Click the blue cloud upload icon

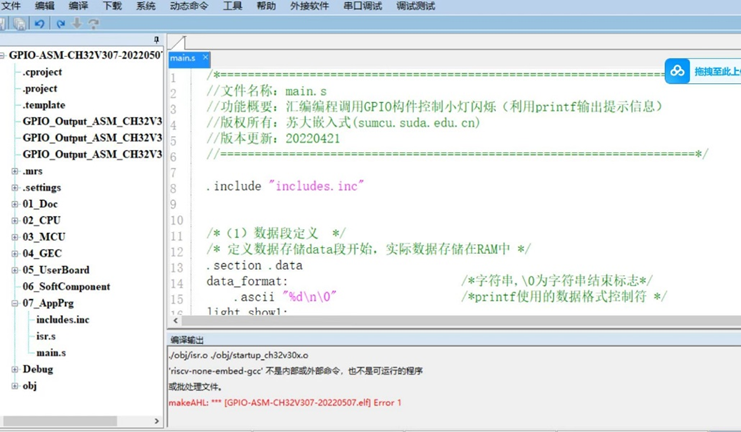coord(678,71)
